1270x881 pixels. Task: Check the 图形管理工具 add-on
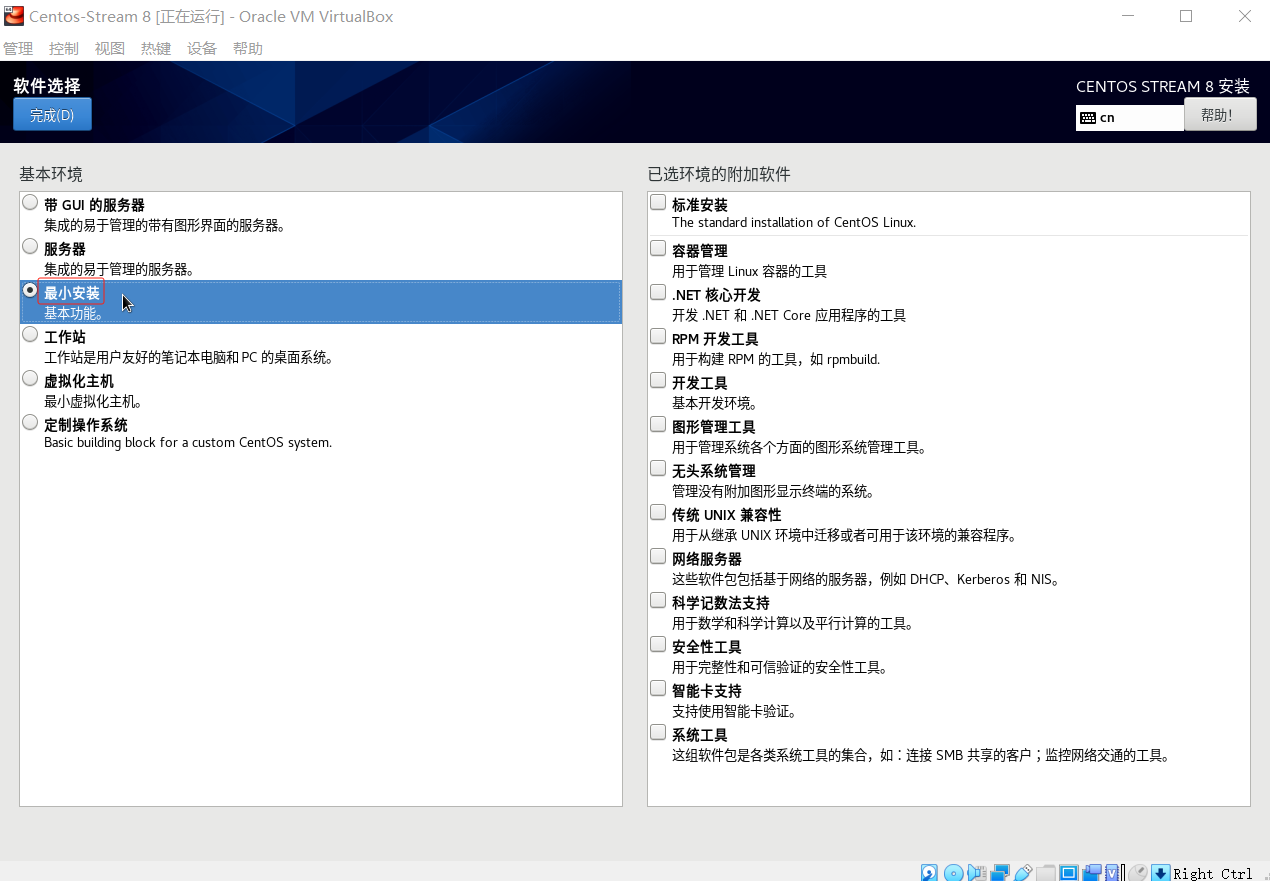[658, 424]
